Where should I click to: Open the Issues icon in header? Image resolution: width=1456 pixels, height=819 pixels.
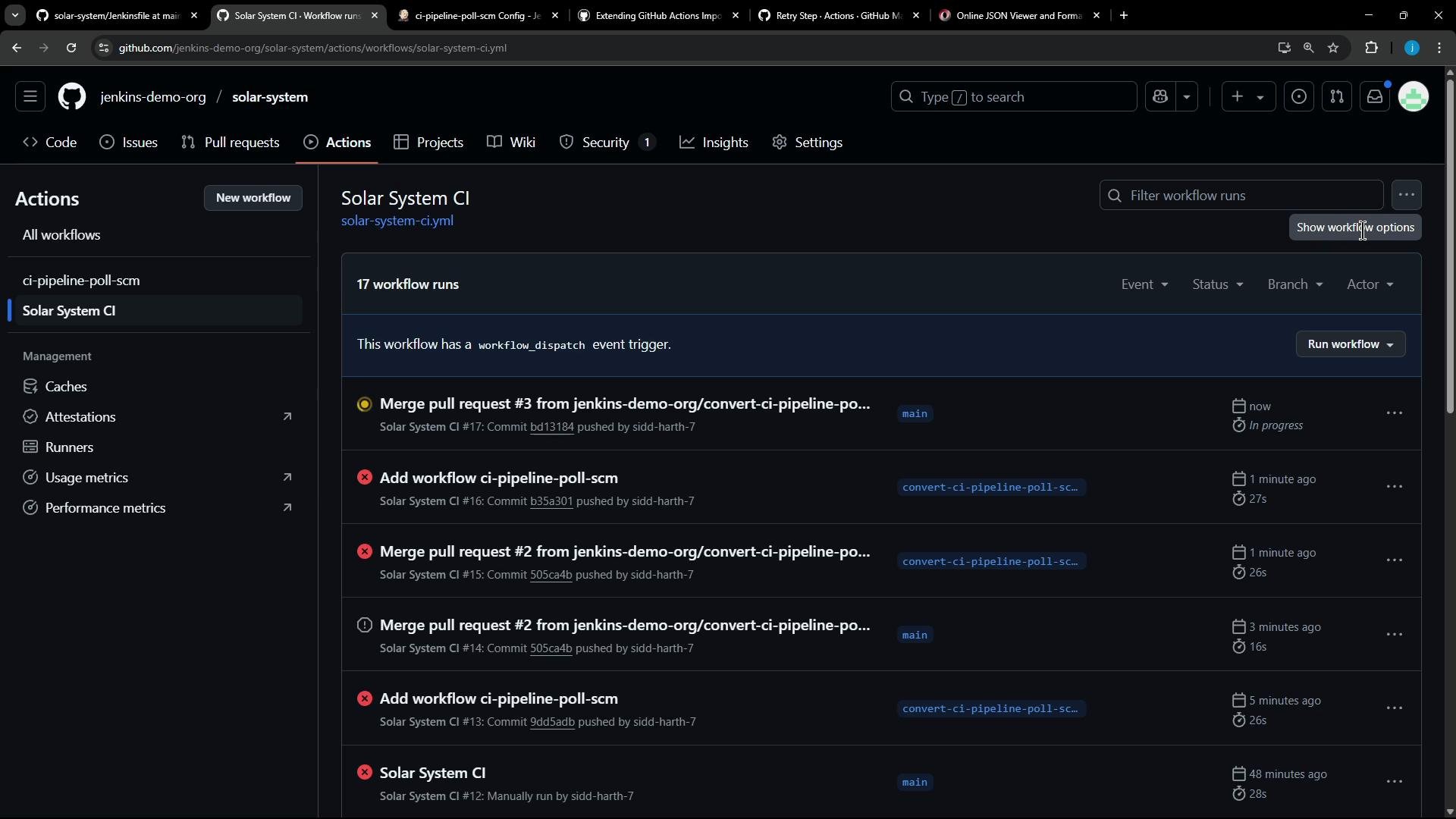[x=1299, y=97]
